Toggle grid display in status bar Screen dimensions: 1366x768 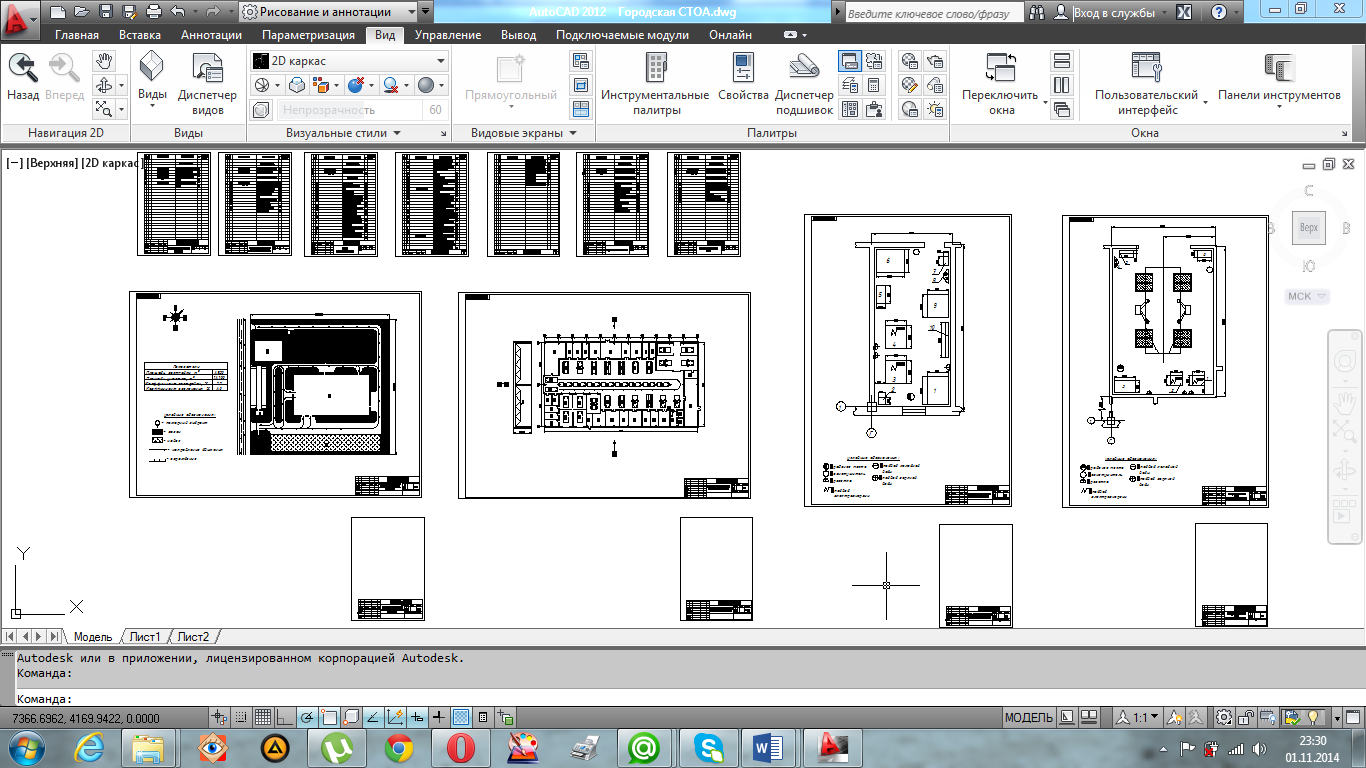pos(263,718)
